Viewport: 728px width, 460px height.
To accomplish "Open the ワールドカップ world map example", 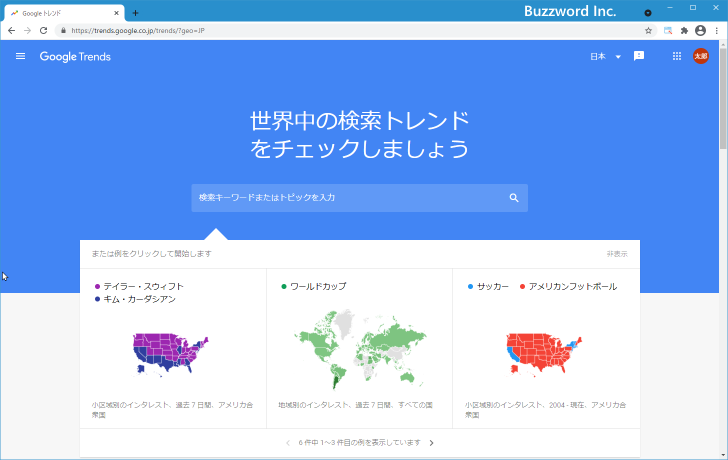I will [x=360, y=349].
